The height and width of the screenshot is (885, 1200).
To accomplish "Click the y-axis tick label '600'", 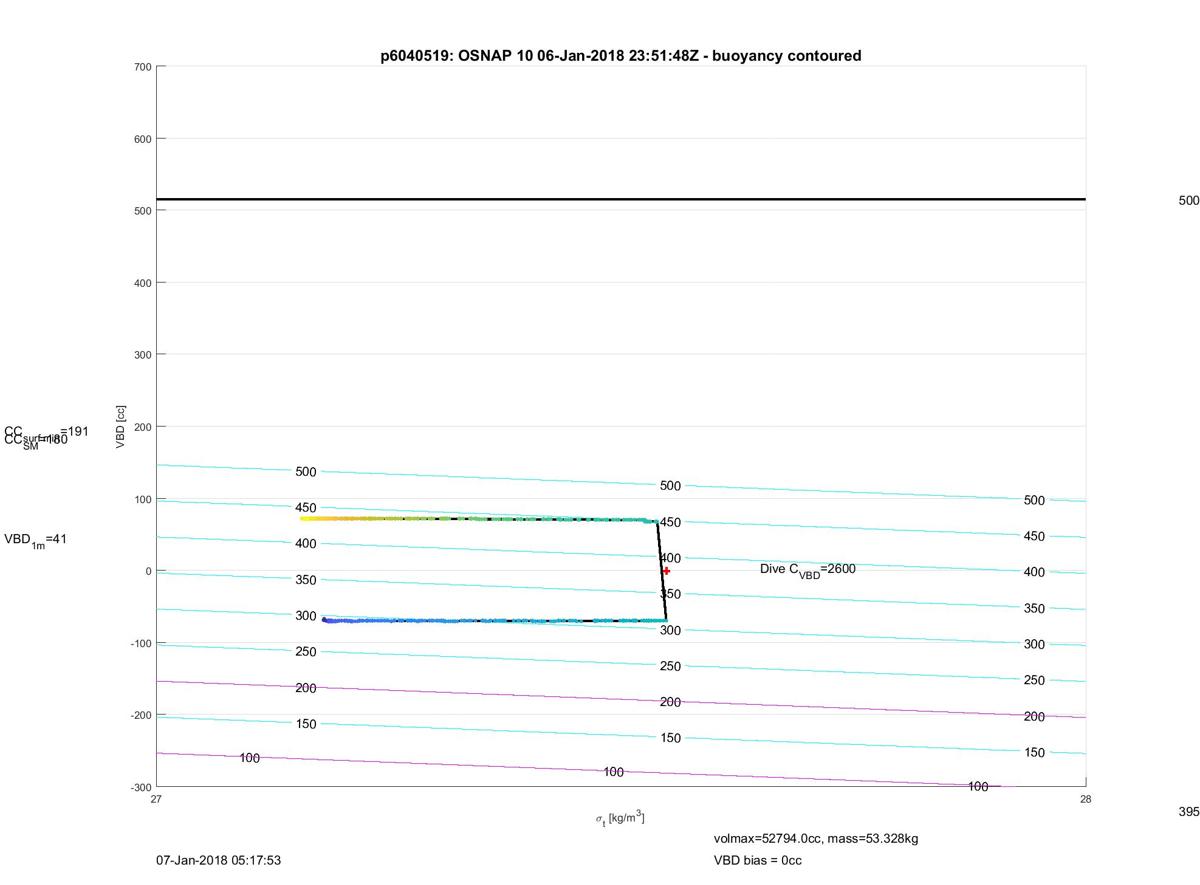I will point(142,139).
